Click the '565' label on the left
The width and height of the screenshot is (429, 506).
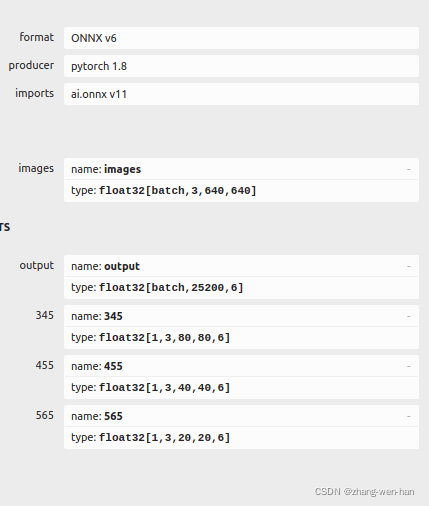[x=45, y=415]
